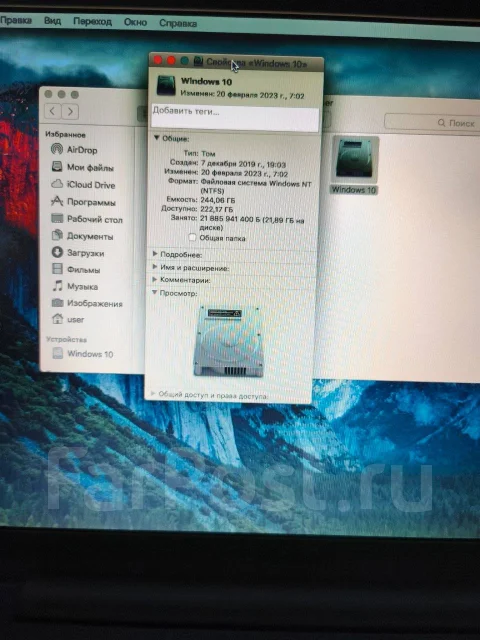Click the drive preview thumbnail
The width and height of the screenshot is (480, 640).
pyautogui.click(x=229, y=341)
